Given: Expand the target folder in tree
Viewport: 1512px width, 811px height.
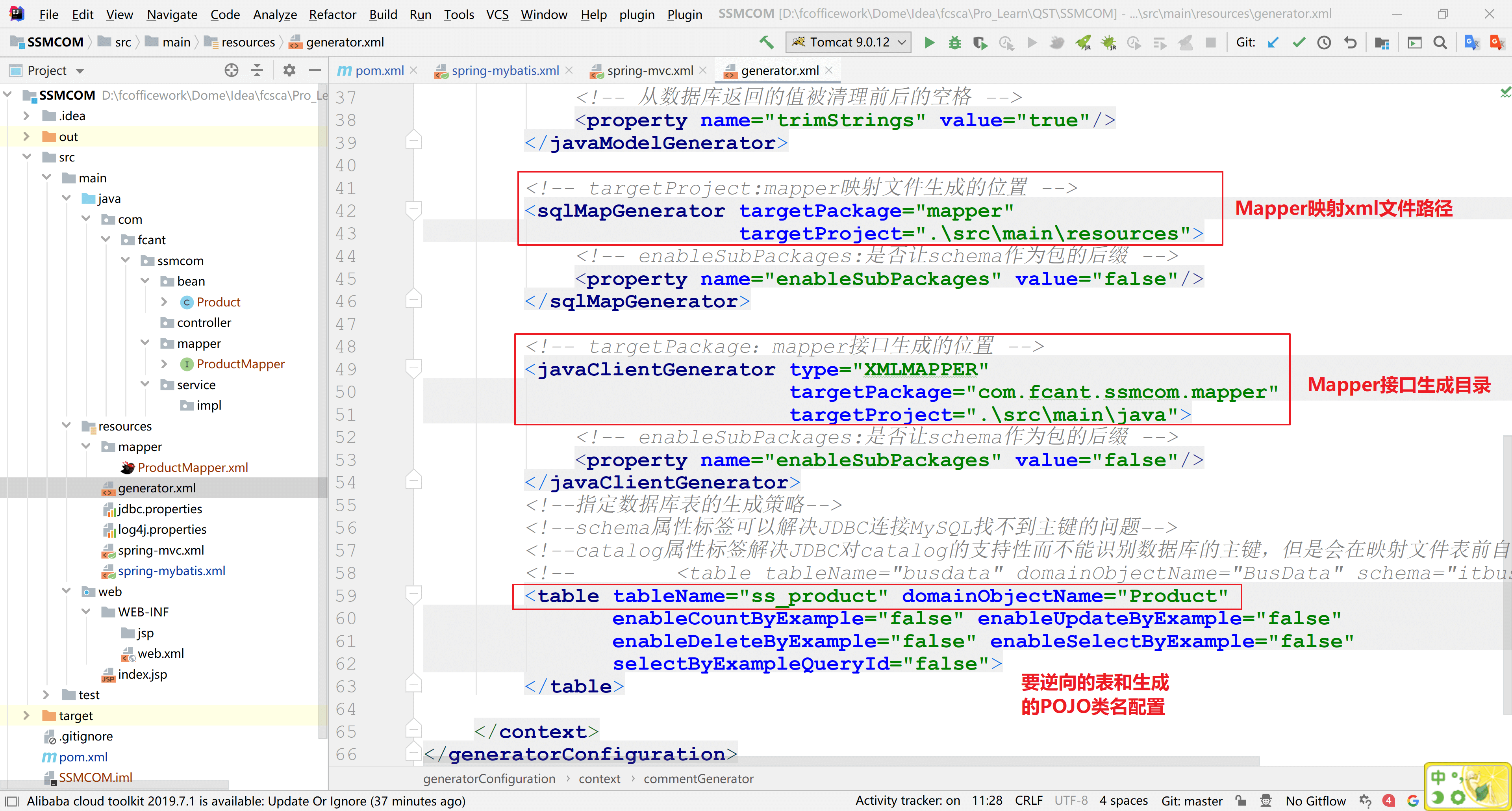Looking at the screenshot, I should [x=26, y=715].
